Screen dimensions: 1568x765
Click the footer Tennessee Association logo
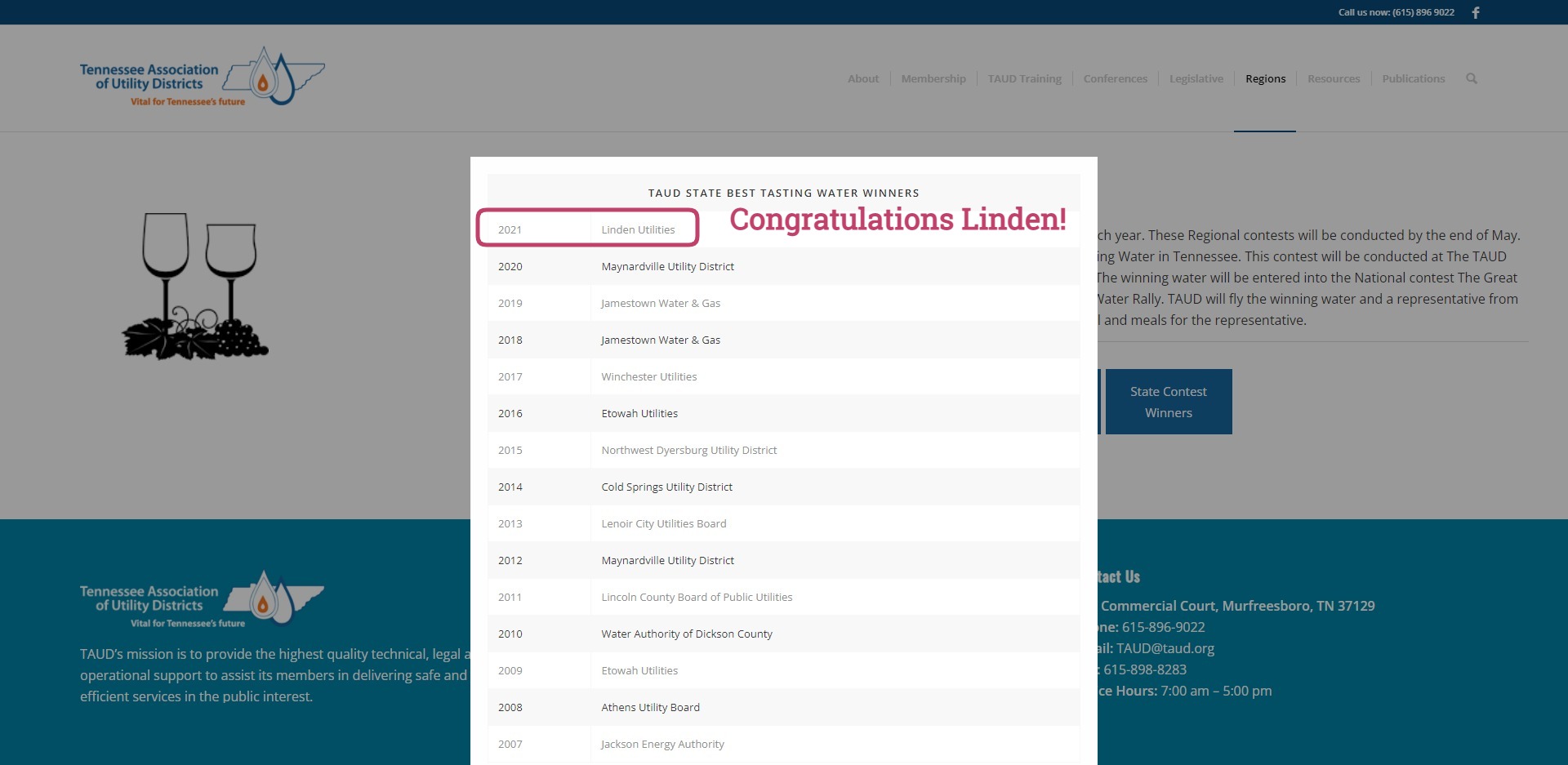(203, 598)
